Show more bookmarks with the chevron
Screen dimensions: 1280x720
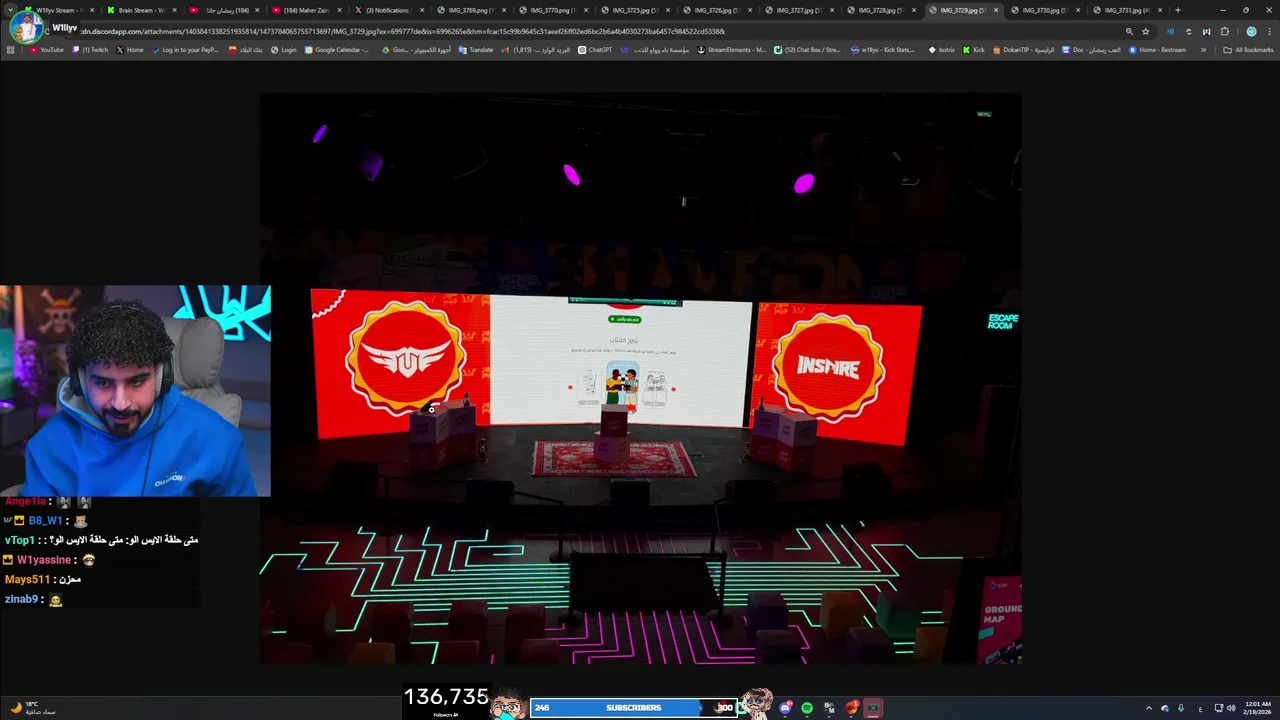(1203, 50)
